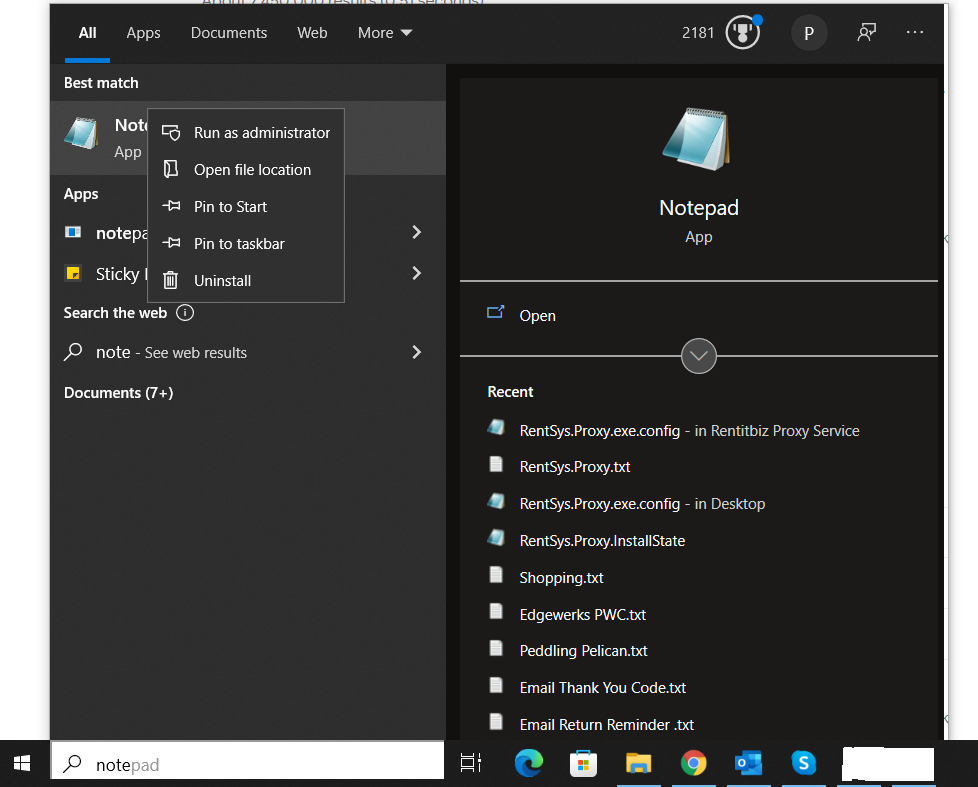
Task: Open the three-dot options menu
Action: 914,32
